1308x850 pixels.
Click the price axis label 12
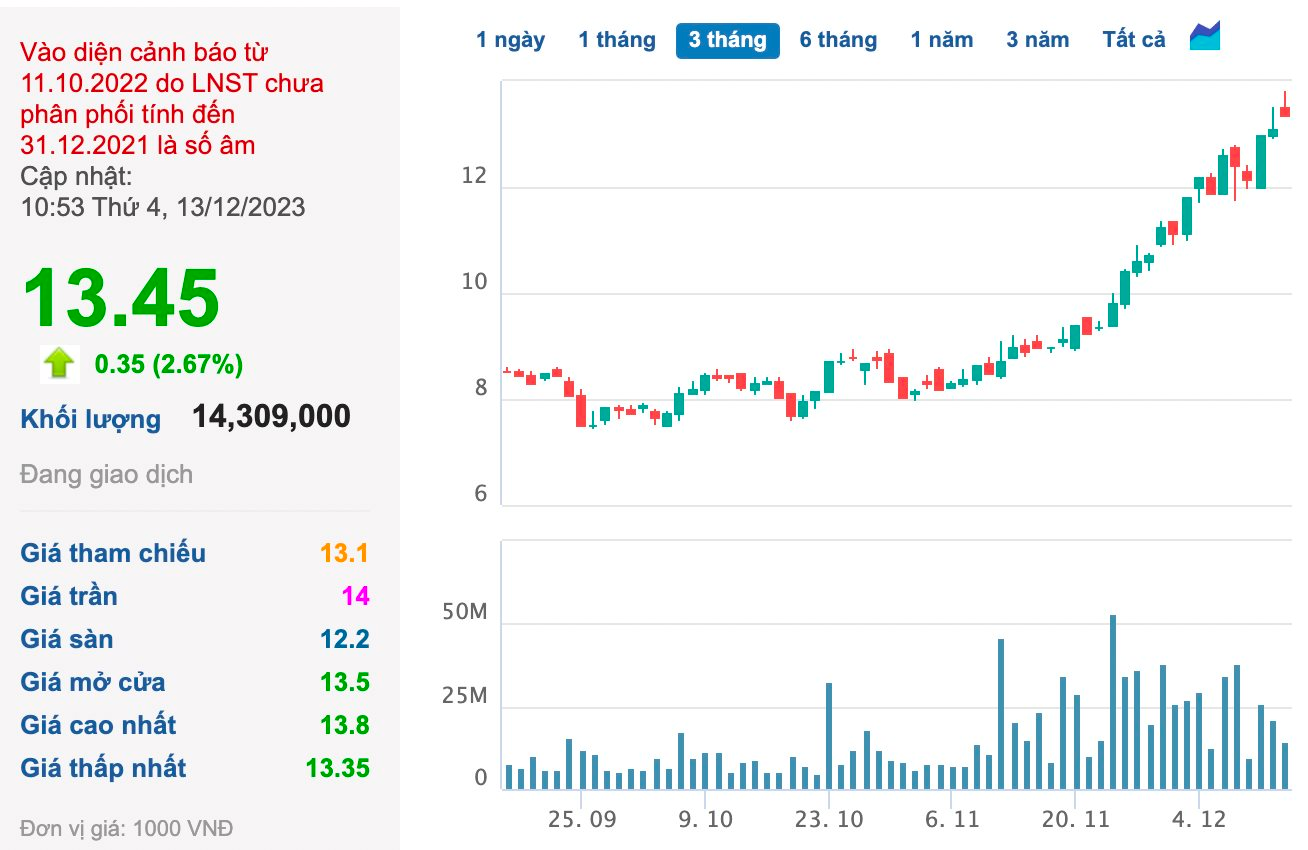(474, 177)
